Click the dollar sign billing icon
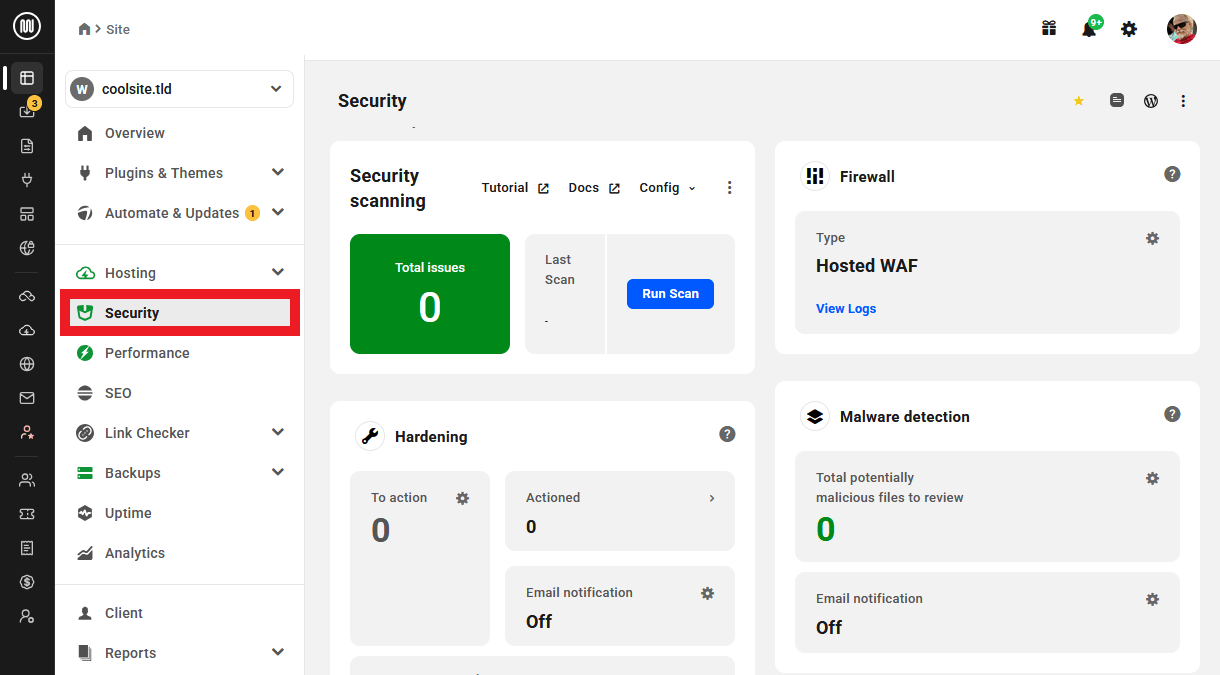 (x=27, y=582)
